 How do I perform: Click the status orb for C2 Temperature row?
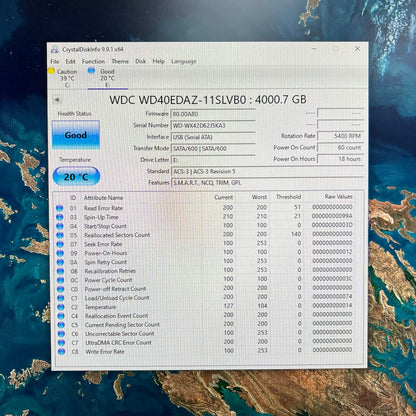61,307
